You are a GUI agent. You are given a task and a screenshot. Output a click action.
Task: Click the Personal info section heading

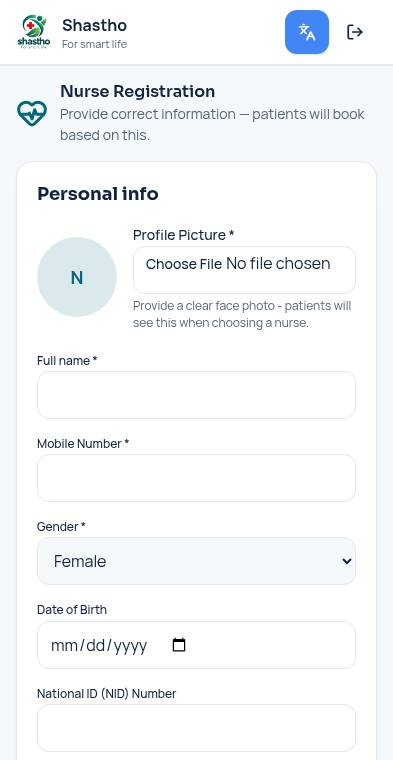[98, 194]
